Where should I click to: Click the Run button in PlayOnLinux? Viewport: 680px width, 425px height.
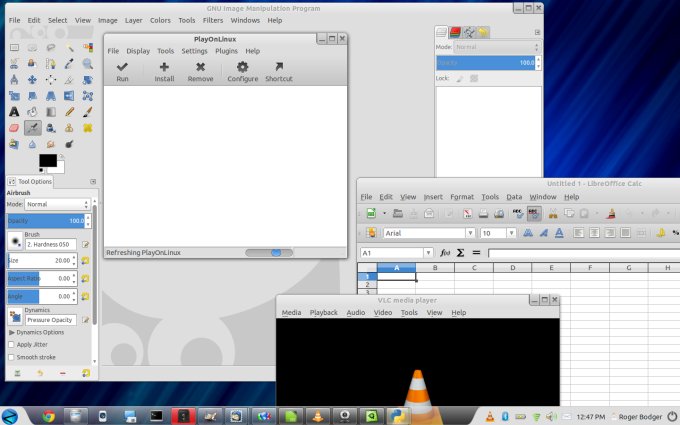pyautogui.click(x=122, y=67)
